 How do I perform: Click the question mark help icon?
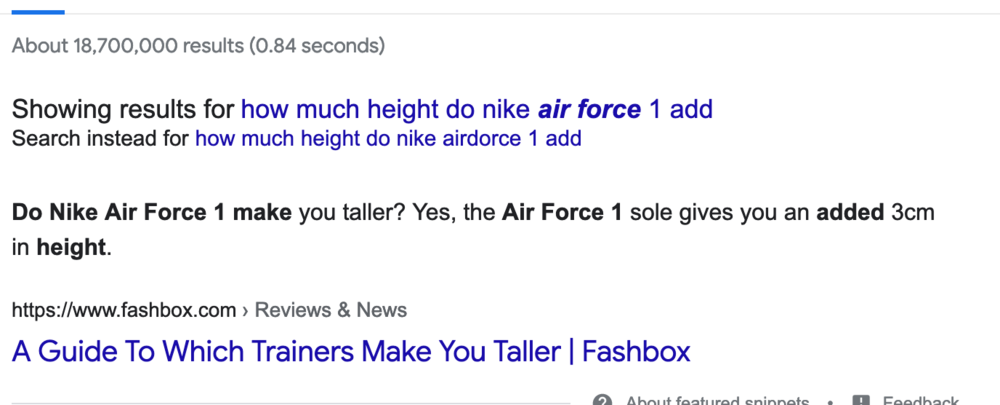pyautogui.click(x=602, y=401)
